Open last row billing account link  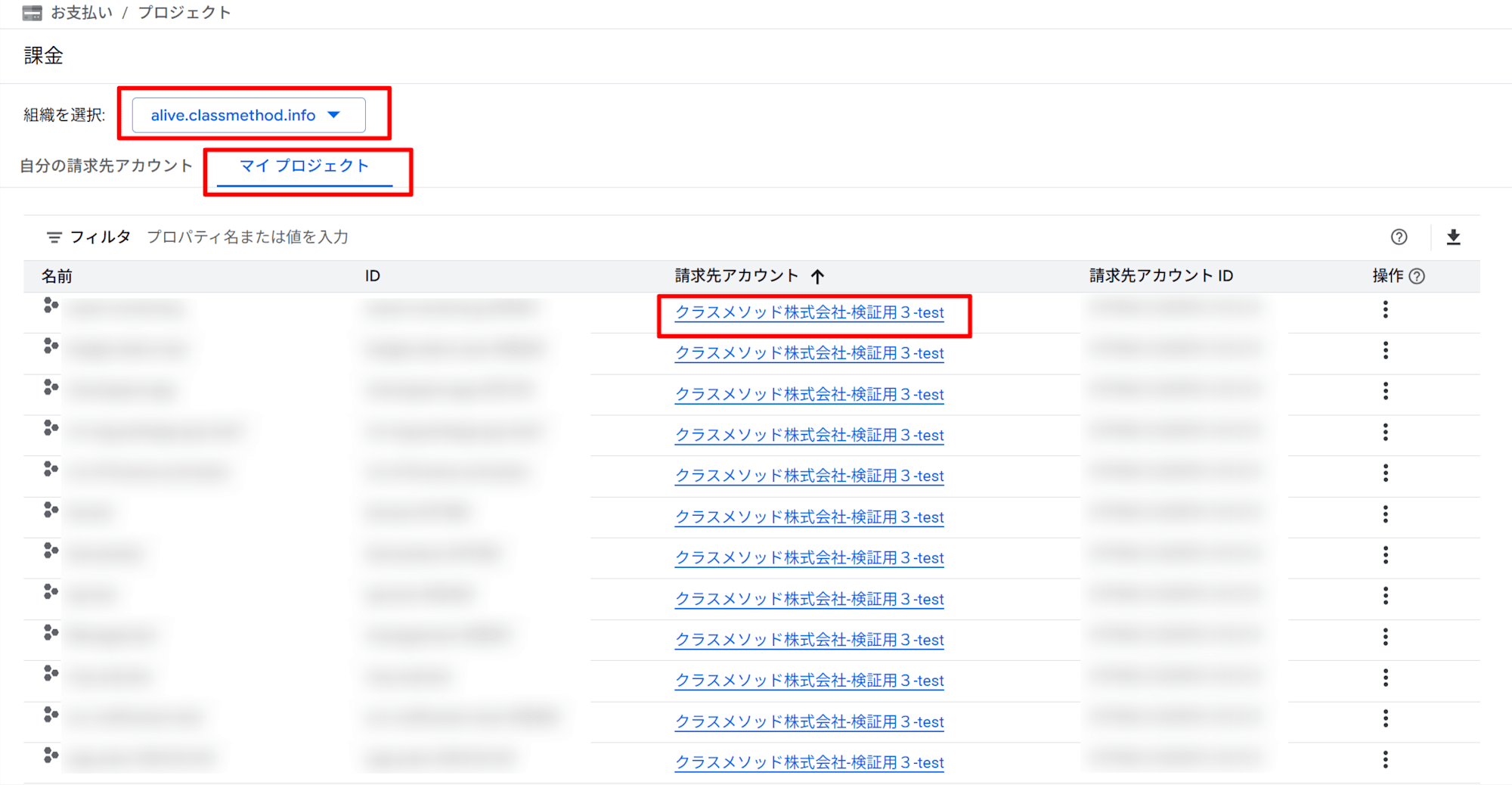click(x=810, y=762)
